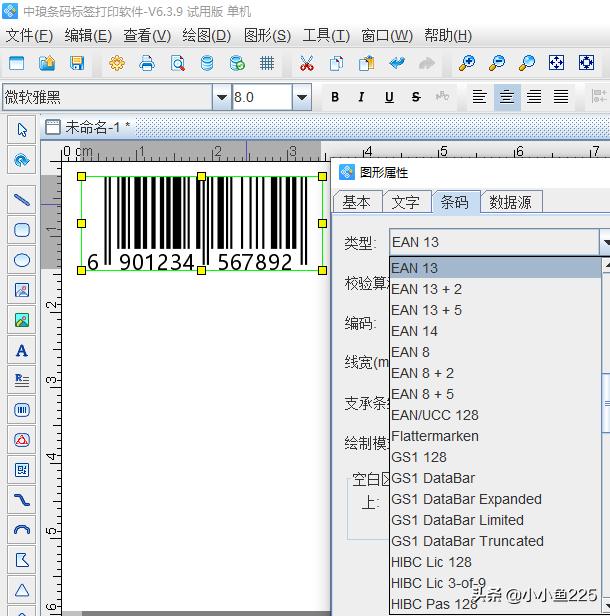Click the Paste clipboard icon

[x=366, y=63]
